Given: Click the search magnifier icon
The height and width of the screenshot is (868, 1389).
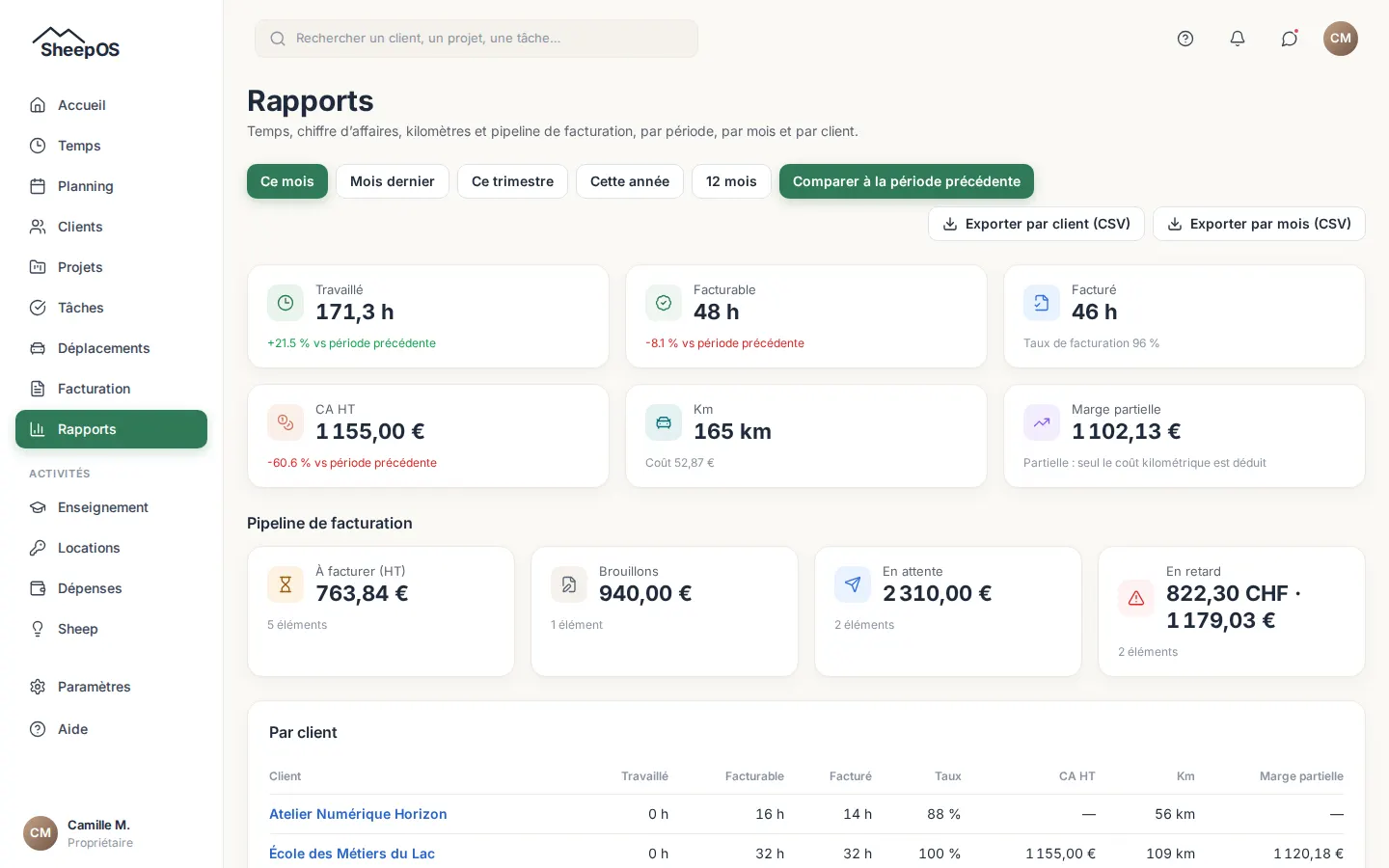Looking at the screenshot, I should [278, 39].
